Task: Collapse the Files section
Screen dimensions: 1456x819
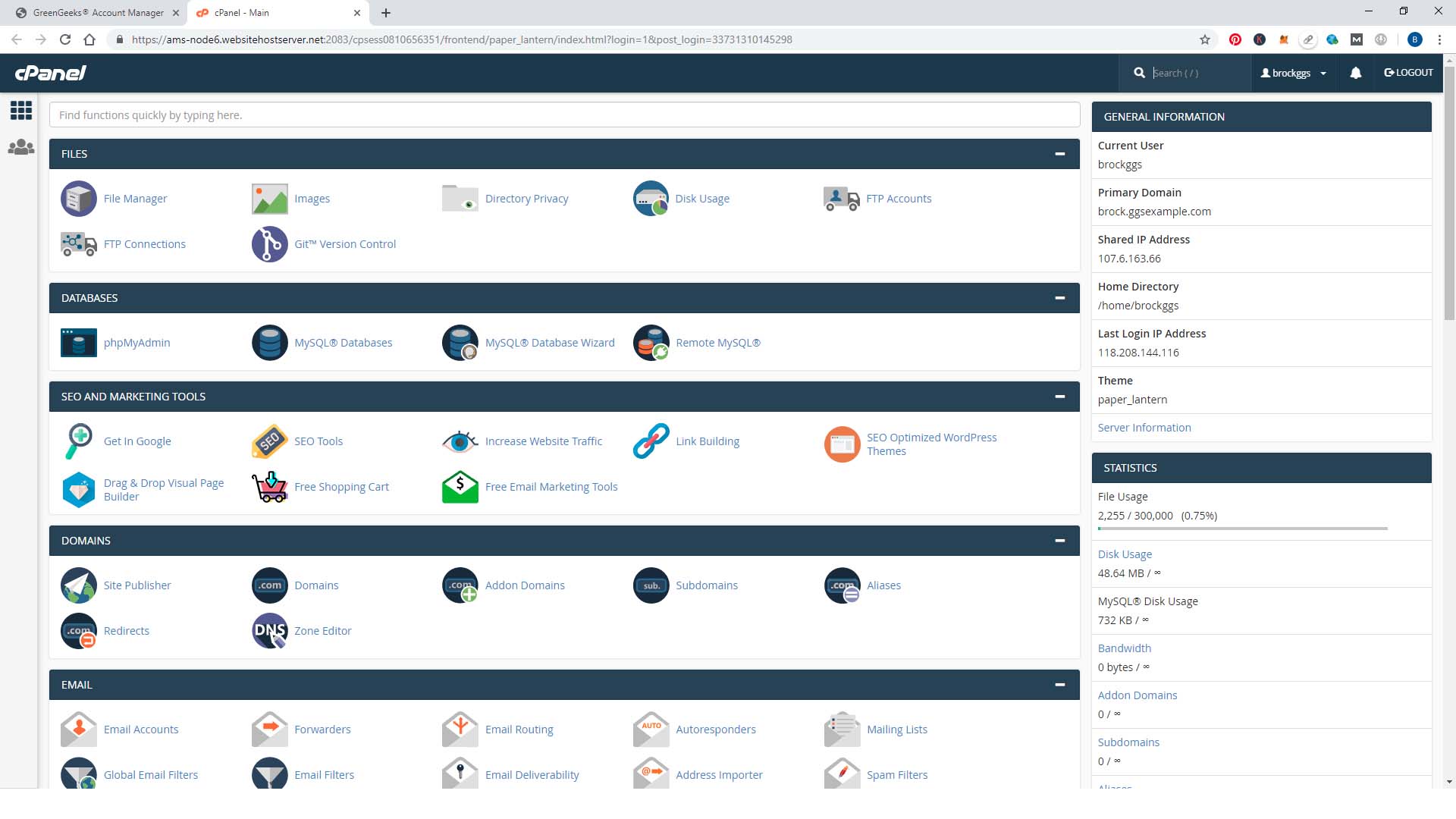Action: [1059, 154]
